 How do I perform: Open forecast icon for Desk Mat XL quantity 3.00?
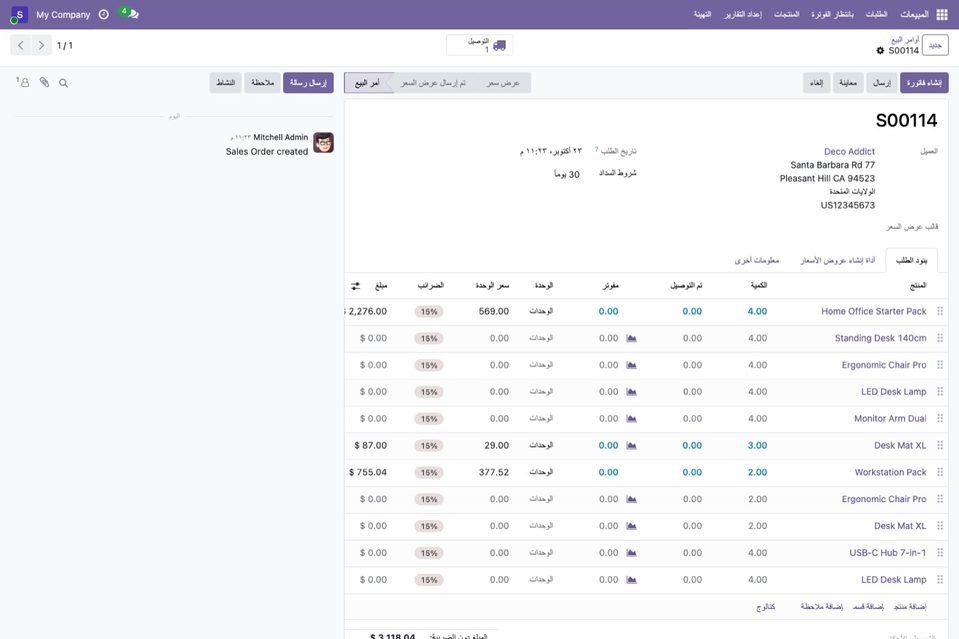[631, 446]
